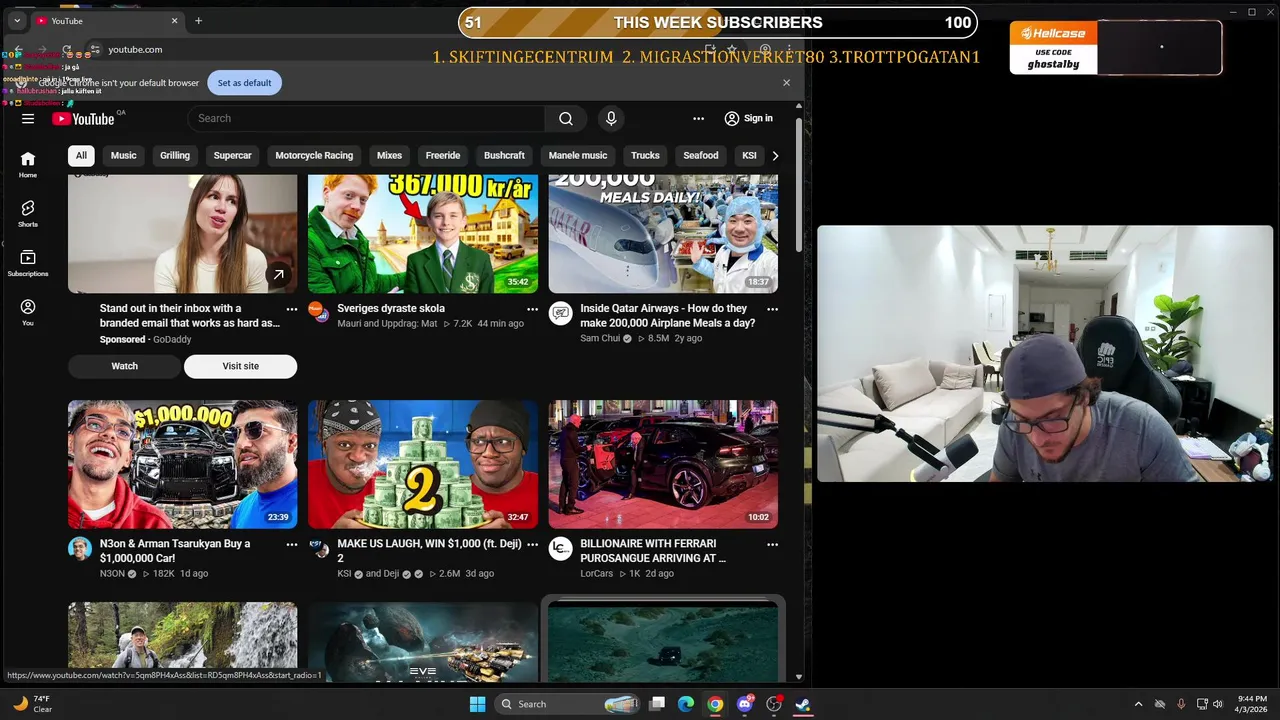
Task: Click the volume icon in system tray
Action: [x=1218, y=704]
